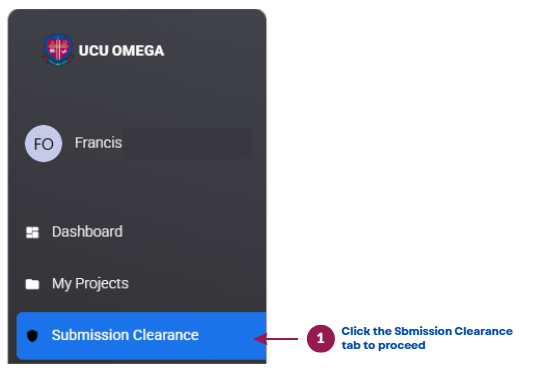Click the redacted surname block beside Francis
Image resolution: width=543 pixels, height=370 pixels.
(187, 143)
